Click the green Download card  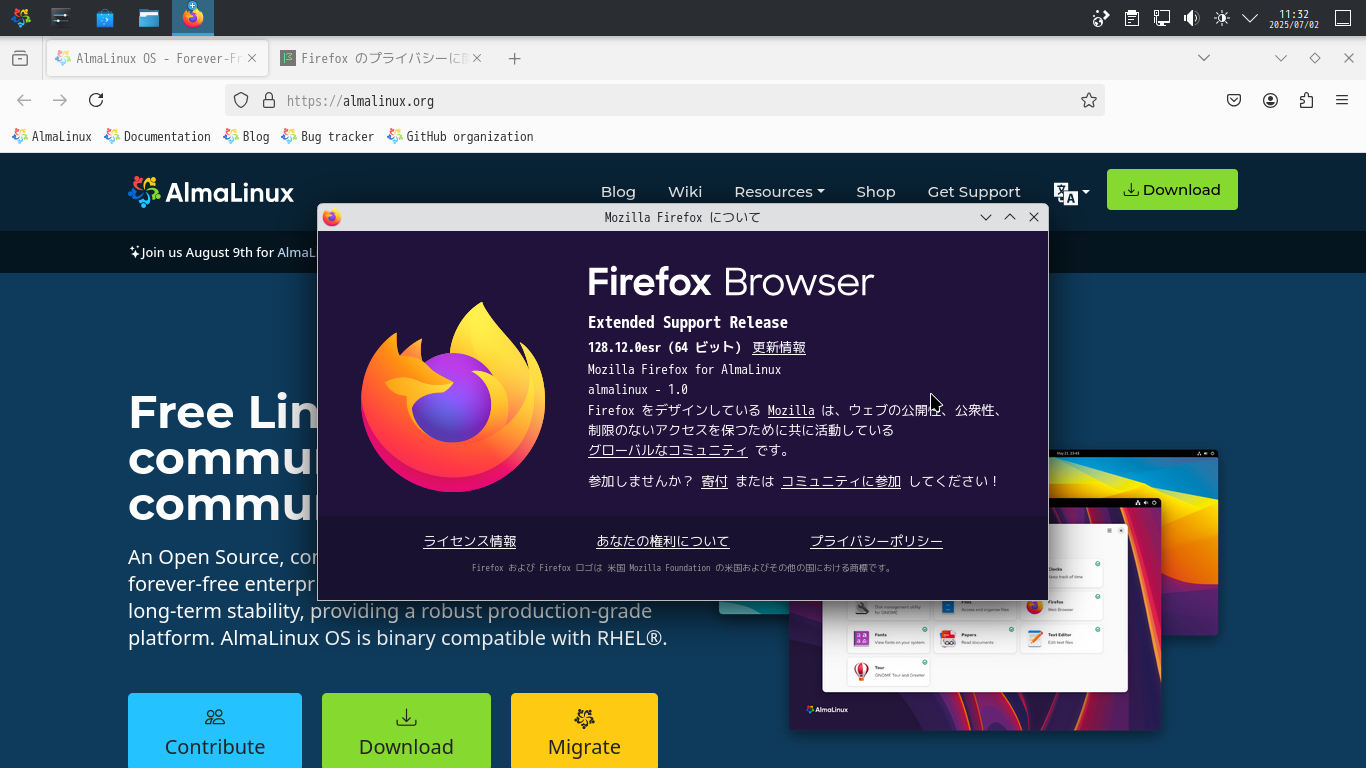click(406, 731)
